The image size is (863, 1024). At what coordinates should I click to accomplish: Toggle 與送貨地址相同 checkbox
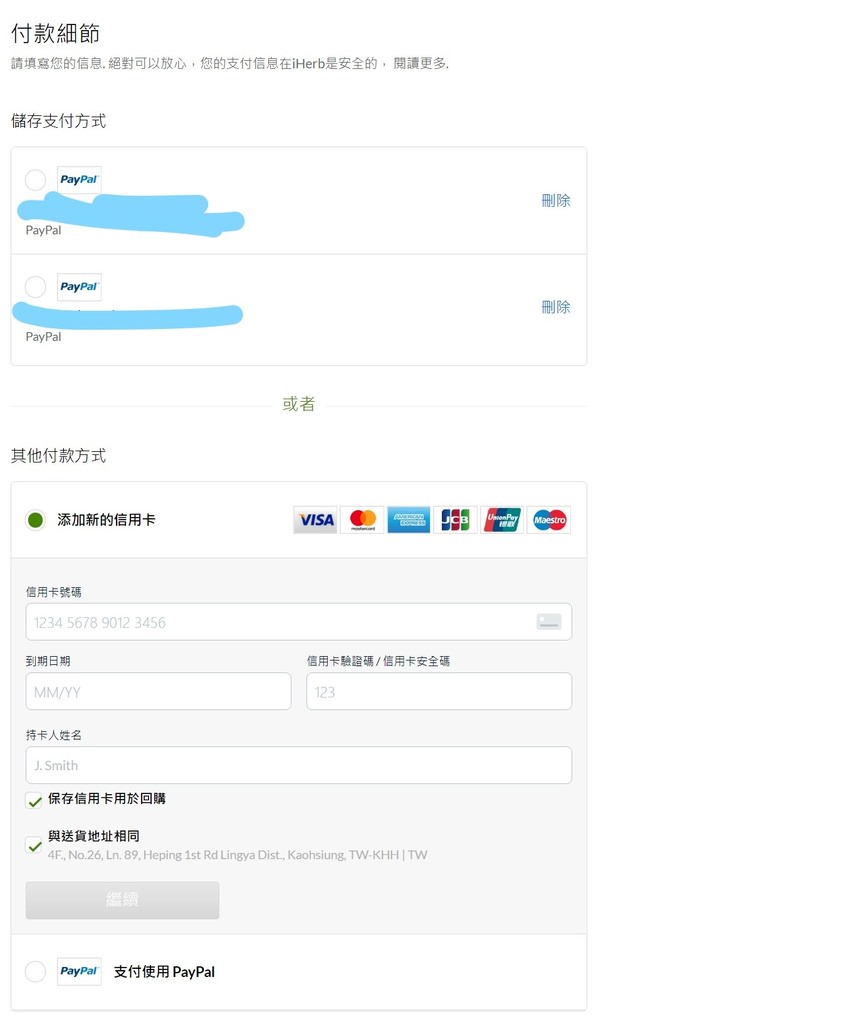tap(34, 845)
